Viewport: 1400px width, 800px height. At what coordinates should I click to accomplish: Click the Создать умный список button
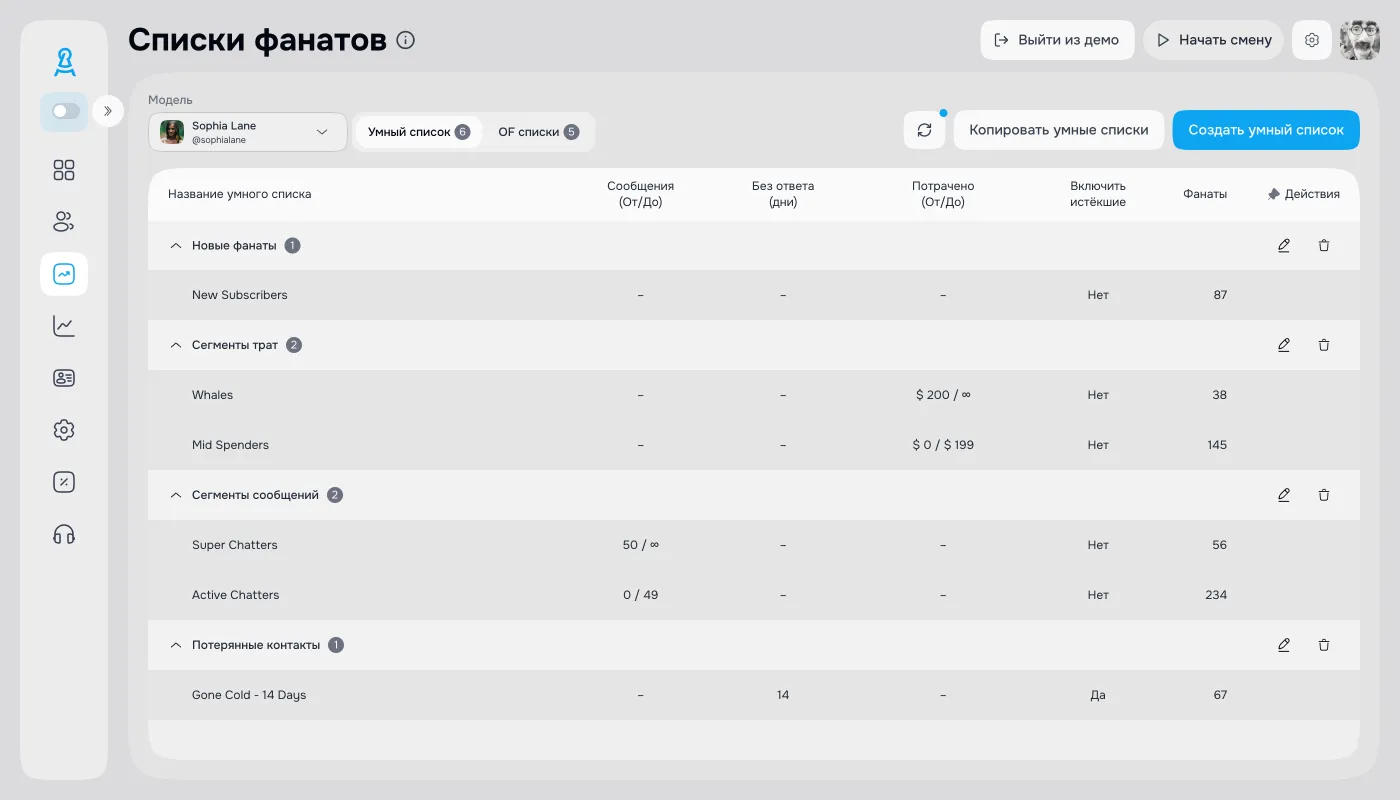1265,130
